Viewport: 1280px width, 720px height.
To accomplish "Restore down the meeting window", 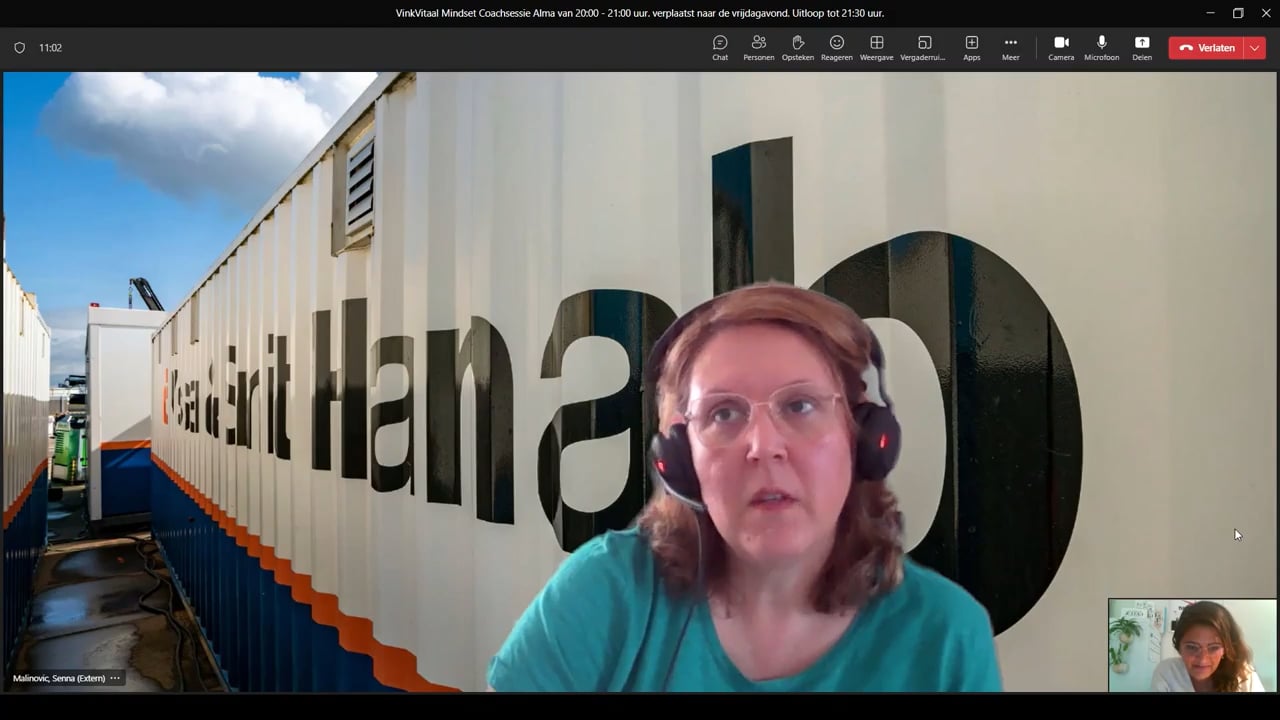I will click(x=1238, y=13).
